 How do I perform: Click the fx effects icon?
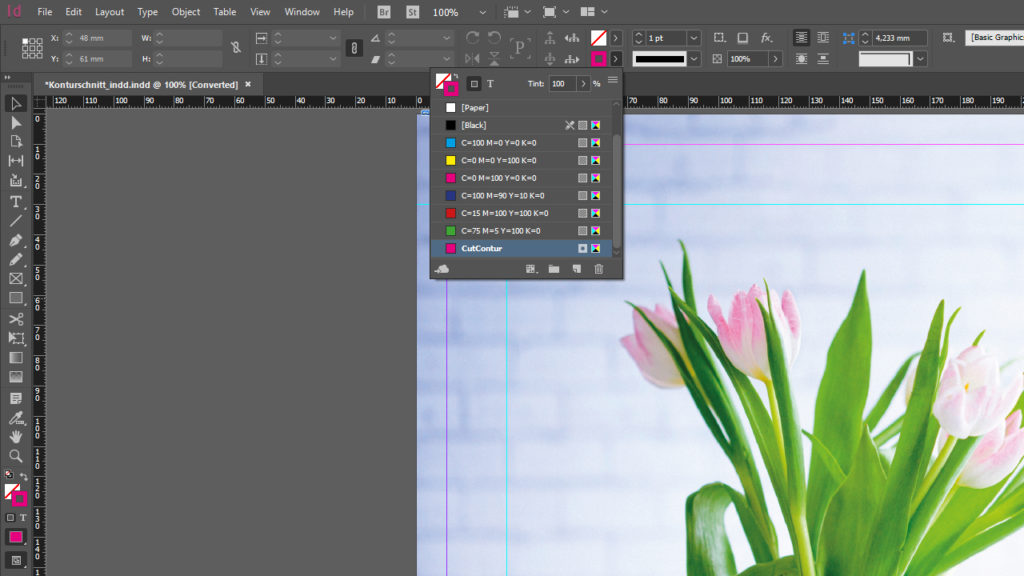pos(766,36)
